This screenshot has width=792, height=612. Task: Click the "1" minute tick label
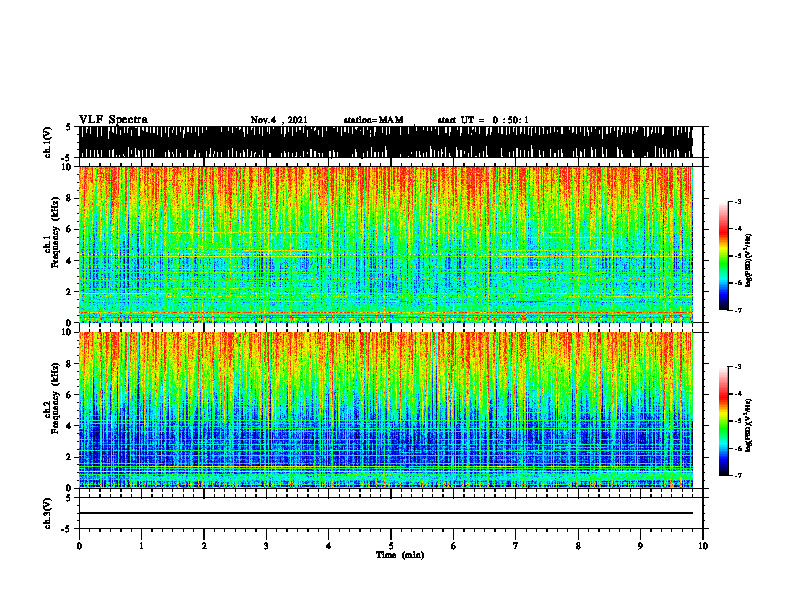coord(141,546)
